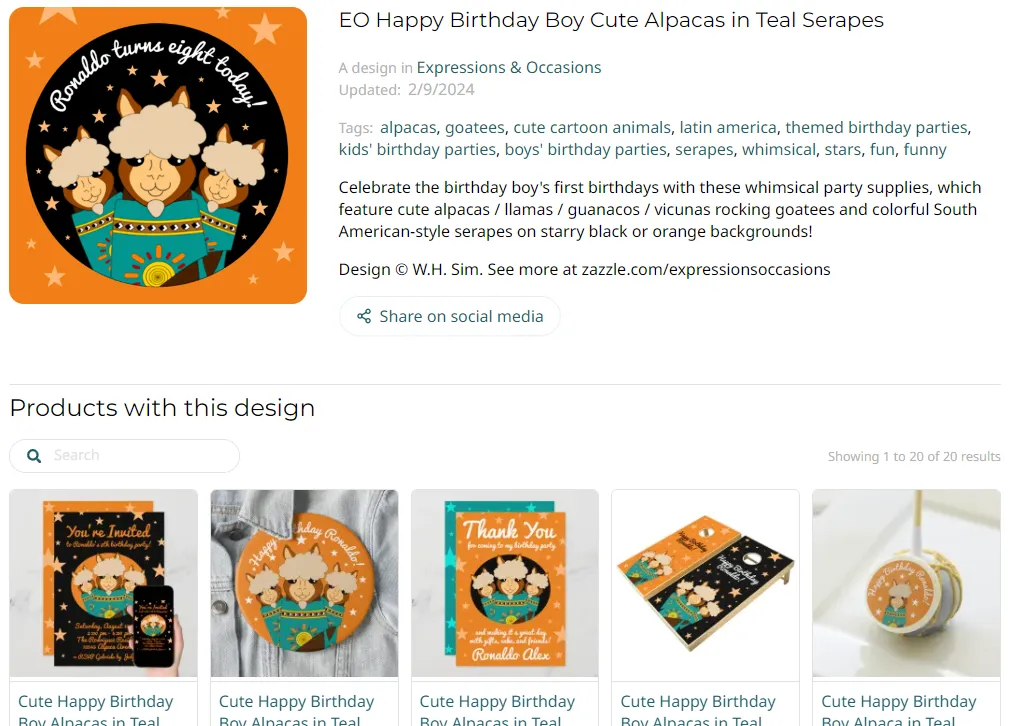Select the 'boys' birthday parties' tag
The width and height of the screenshot is (1011, 726).
585,150
